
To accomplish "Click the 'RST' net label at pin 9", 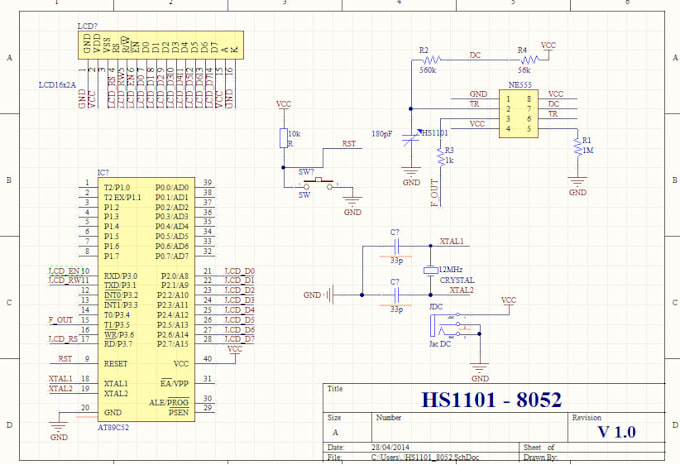I will (65, 359).
